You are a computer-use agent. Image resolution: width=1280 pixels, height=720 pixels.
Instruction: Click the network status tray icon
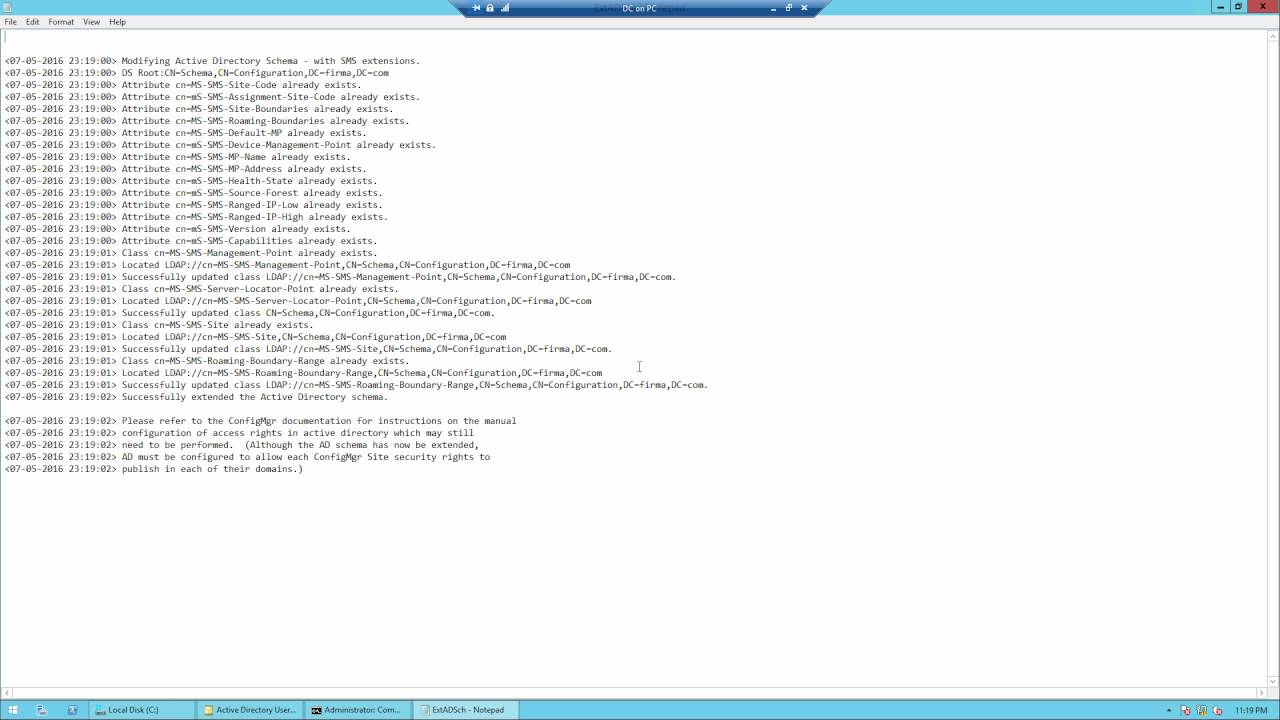click(x=1202, y=710)
